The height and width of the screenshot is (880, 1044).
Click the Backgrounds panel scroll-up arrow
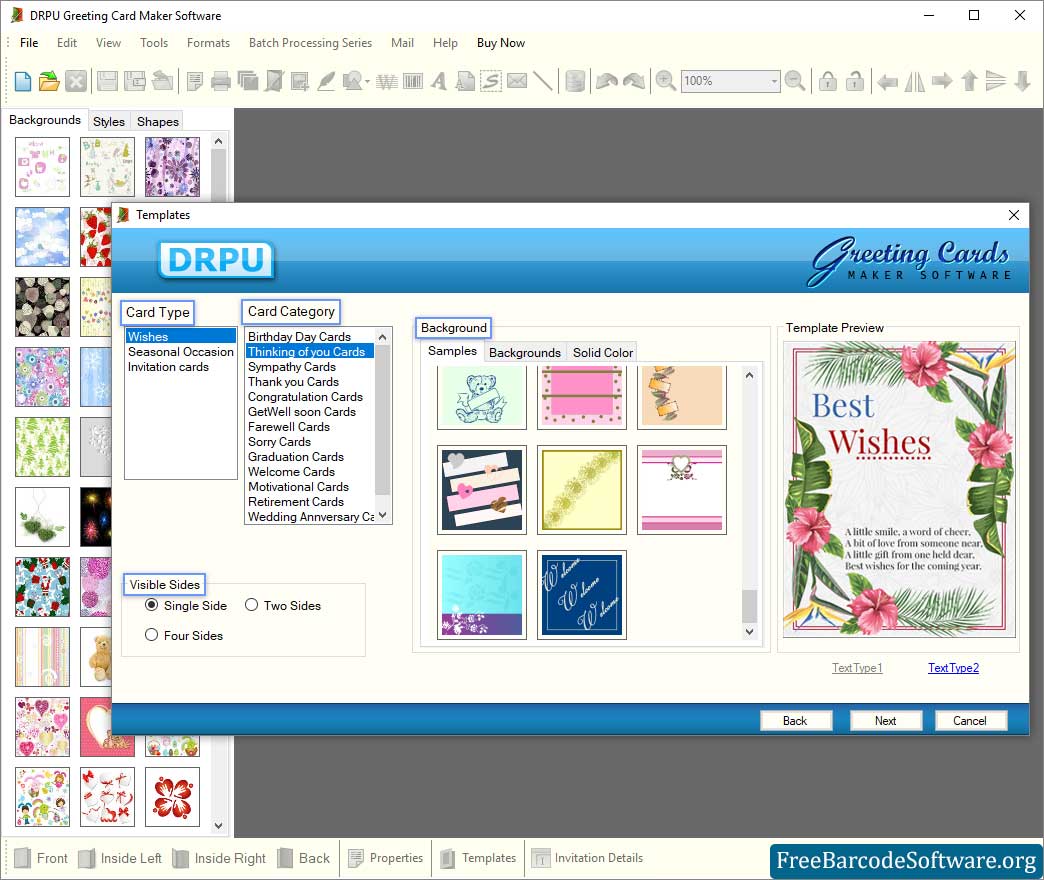218,141
